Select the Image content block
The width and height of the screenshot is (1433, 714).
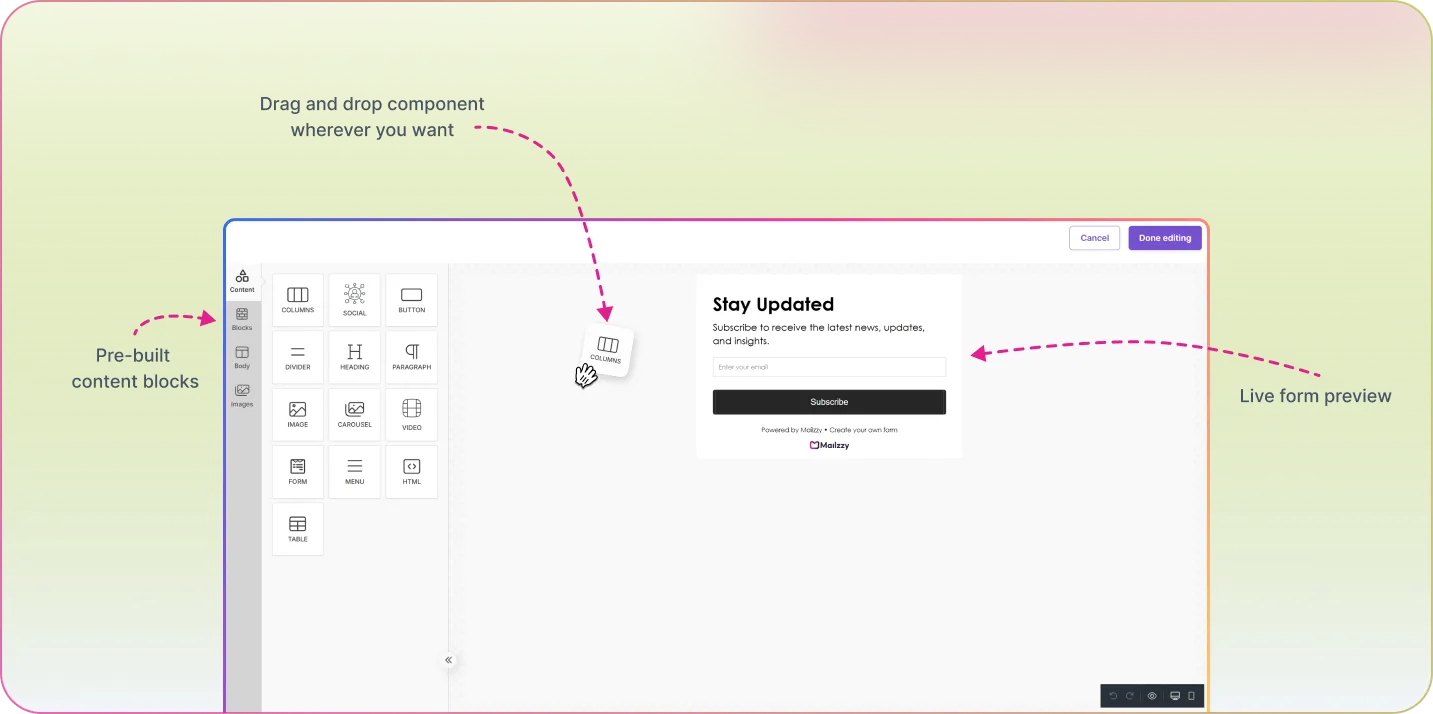(x=298, y=415)
